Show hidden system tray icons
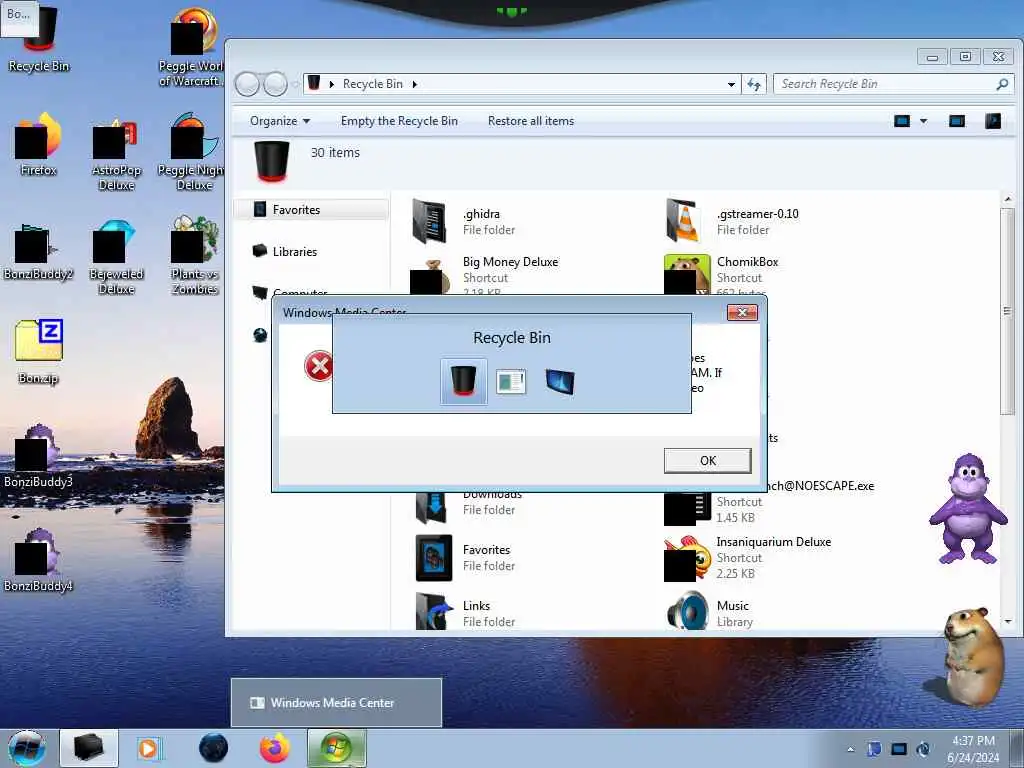The width and height of the screenshot is (1024, 768). tap(850, 749)
